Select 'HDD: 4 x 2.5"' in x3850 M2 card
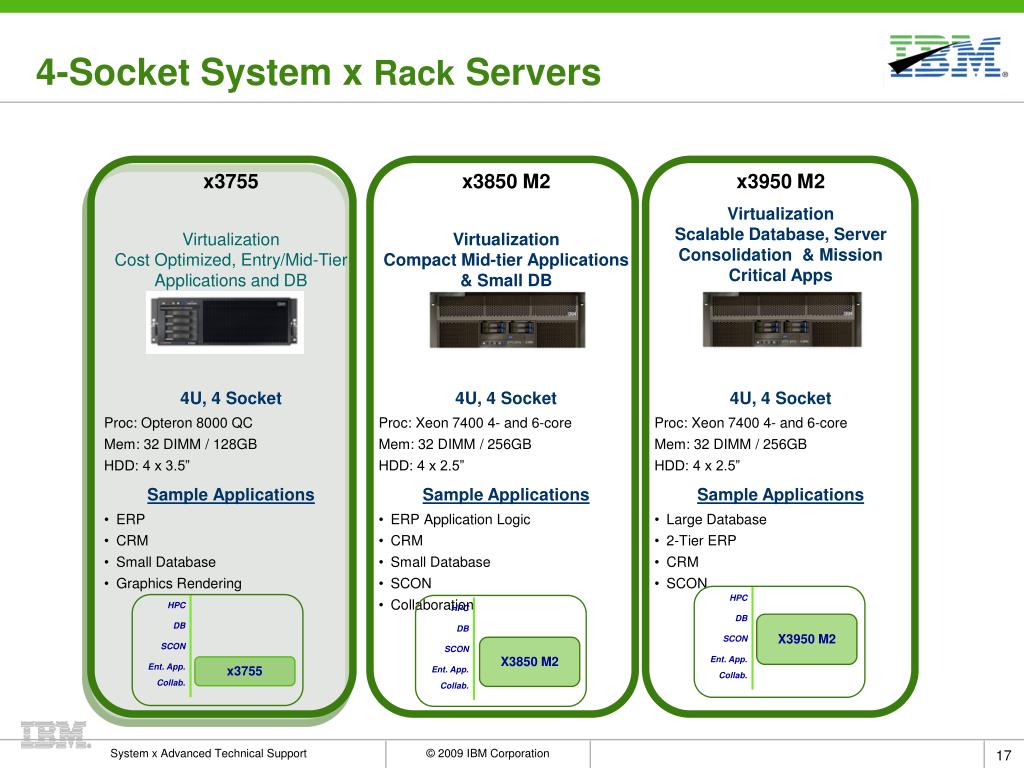1024x768 pixels. coord(421,466)
